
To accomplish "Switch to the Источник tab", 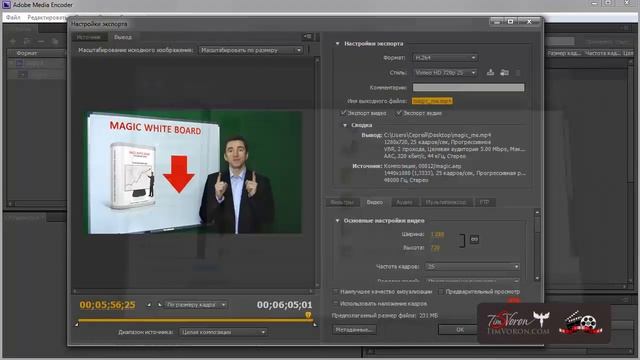I will click(89, 37).
